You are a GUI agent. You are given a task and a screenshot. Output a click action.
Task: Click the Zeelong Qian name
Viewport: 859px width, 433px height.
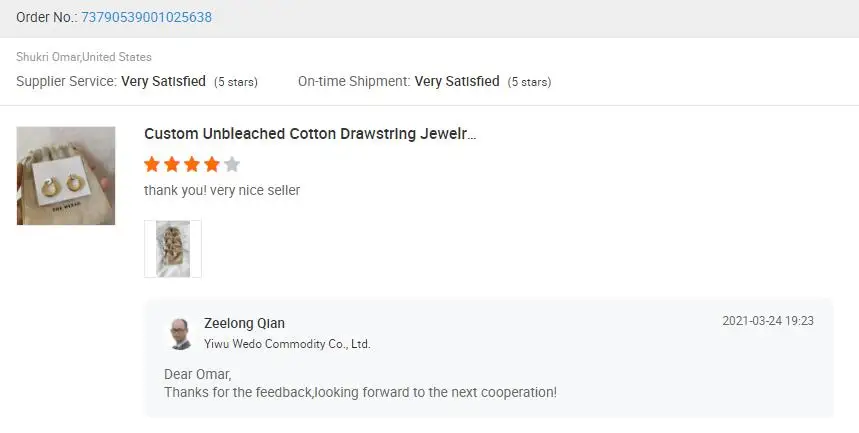pos(244,323)
